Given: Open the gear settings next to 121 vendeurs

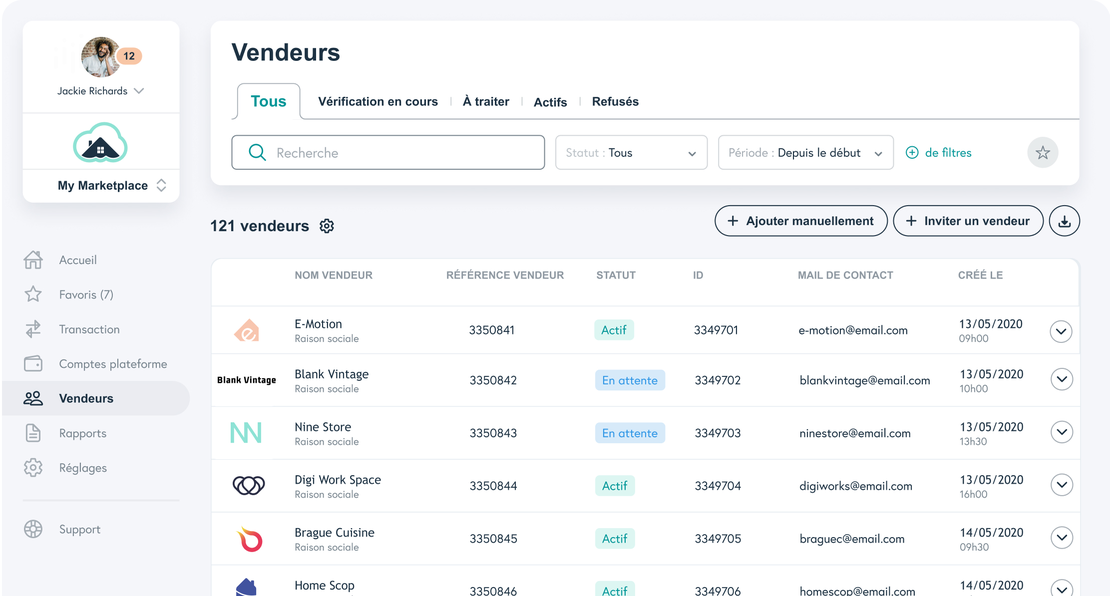Looking at the screenshot, I should 326,226.
